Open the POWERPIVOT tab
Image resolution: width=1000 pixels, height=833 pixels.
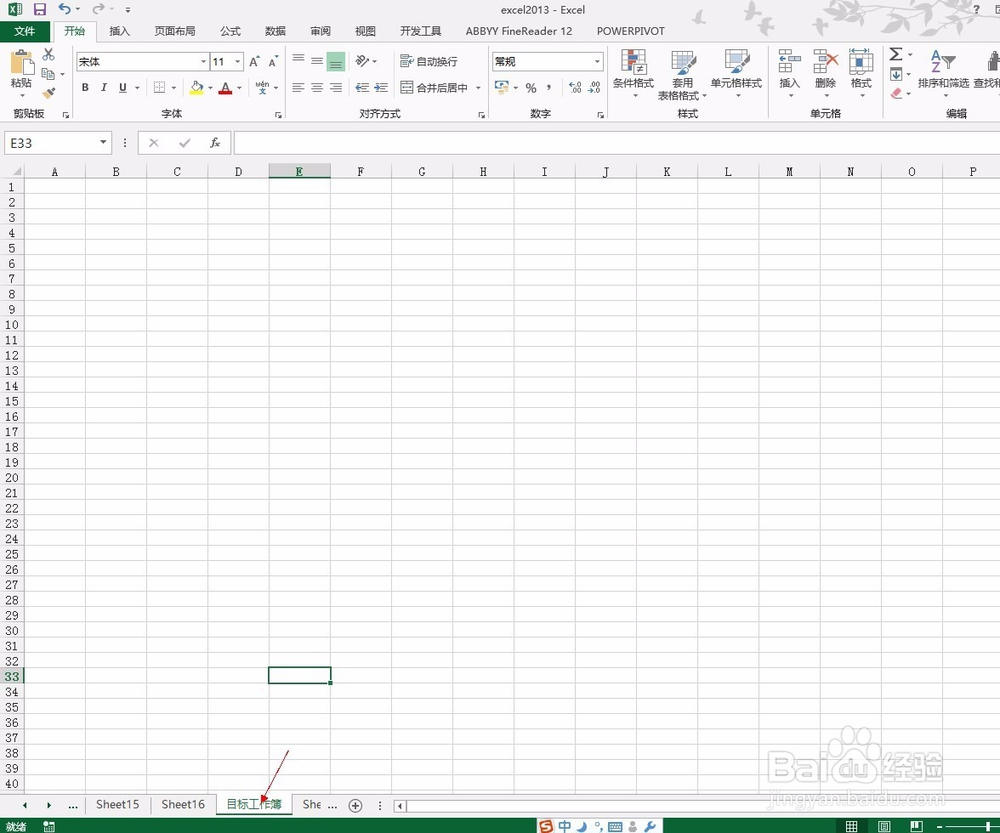coord(631,31)
